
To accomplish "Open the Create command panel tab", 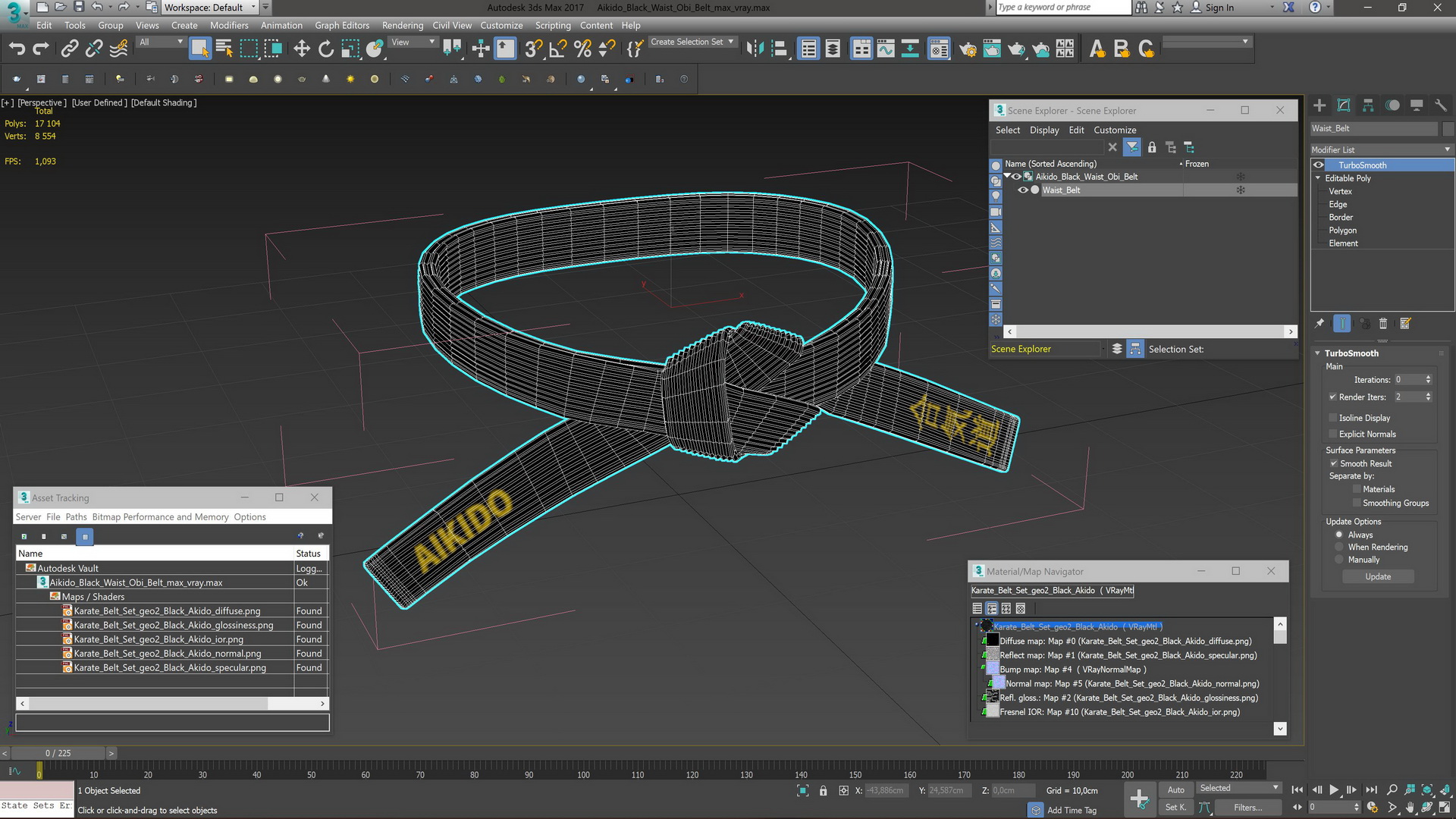I will 1319,105.
